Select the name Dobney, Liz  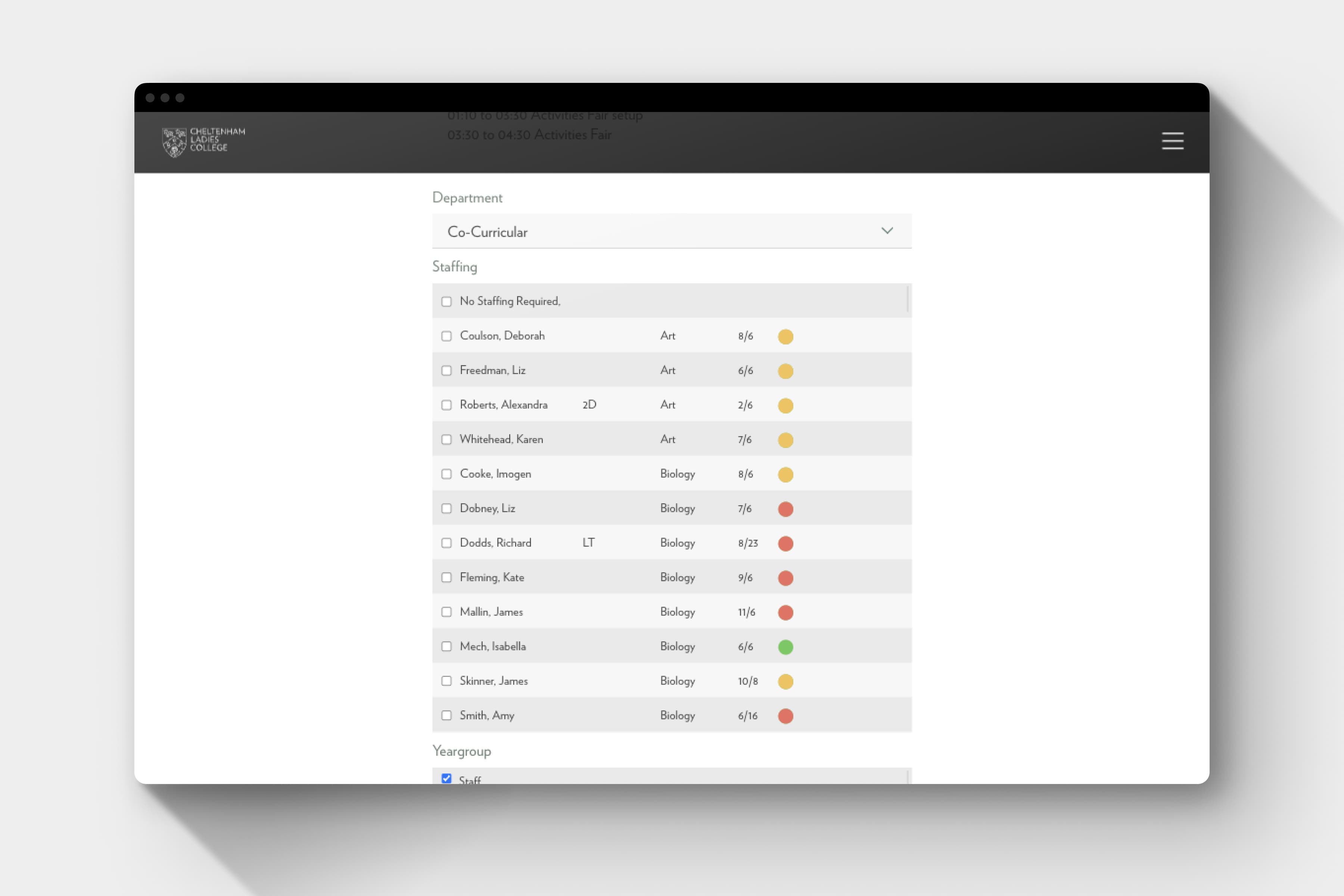tap(487, 508)
